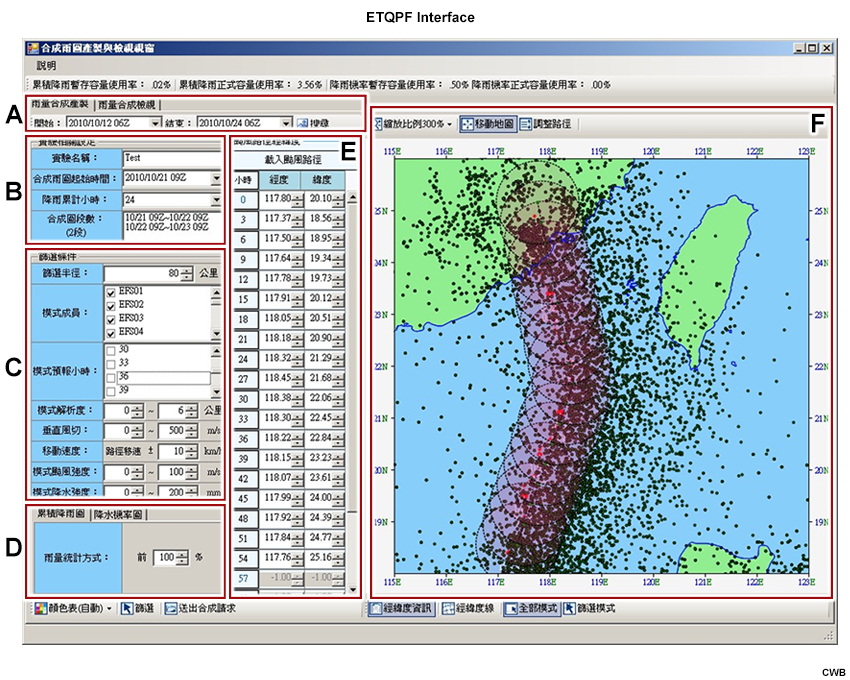850x680 pixels.
Task: Click latitude 18.56 cell for hour 3
Action: (x=325, y=219)
